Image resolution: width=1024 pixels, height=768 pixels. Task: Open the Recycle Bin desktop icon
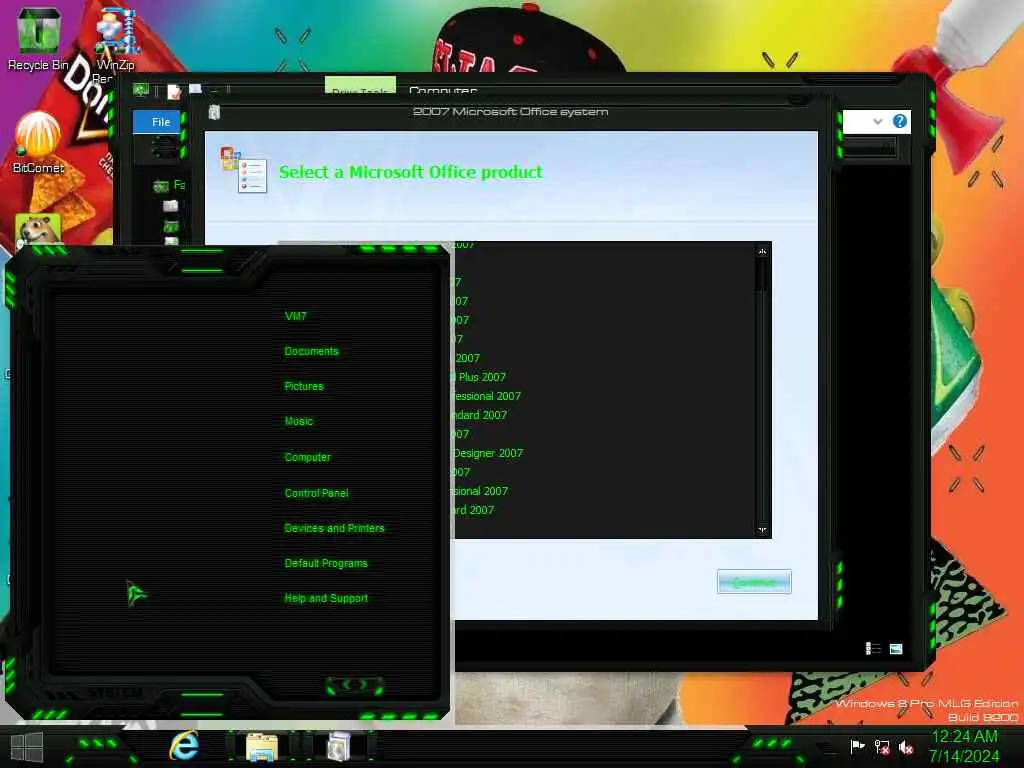click(39, 37)
